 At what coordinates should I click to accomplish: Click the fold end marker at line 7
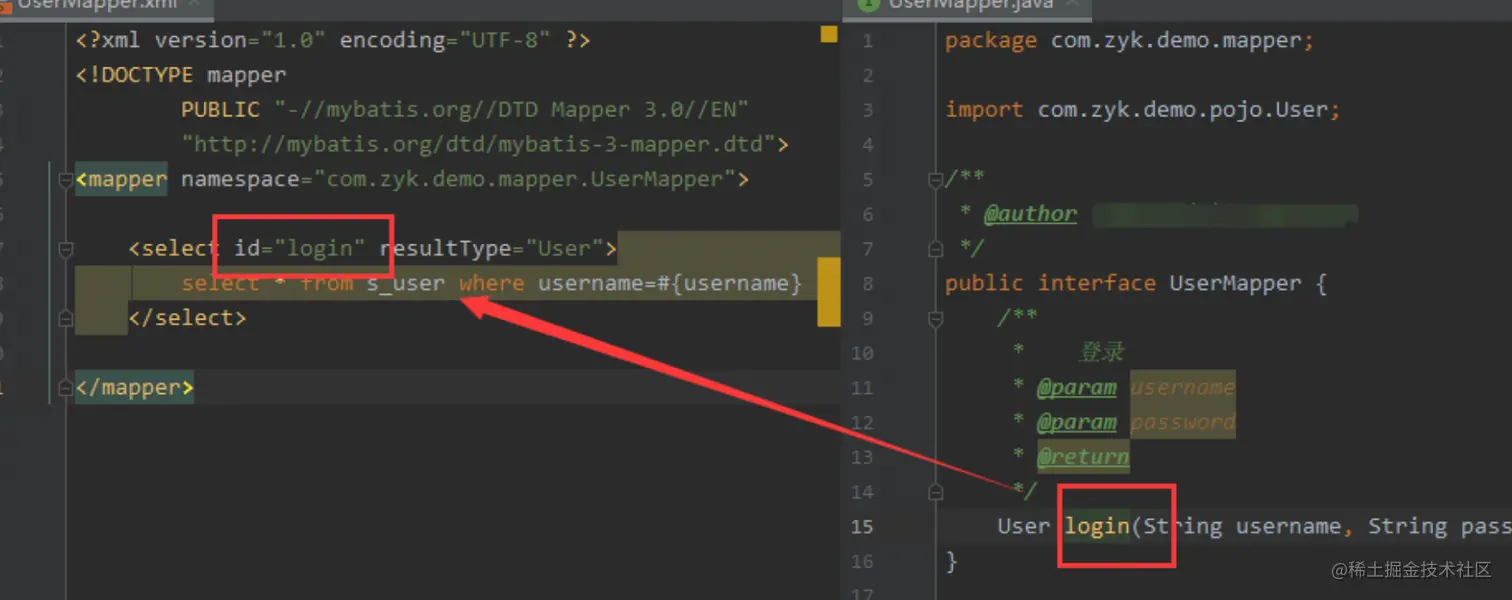936,249
